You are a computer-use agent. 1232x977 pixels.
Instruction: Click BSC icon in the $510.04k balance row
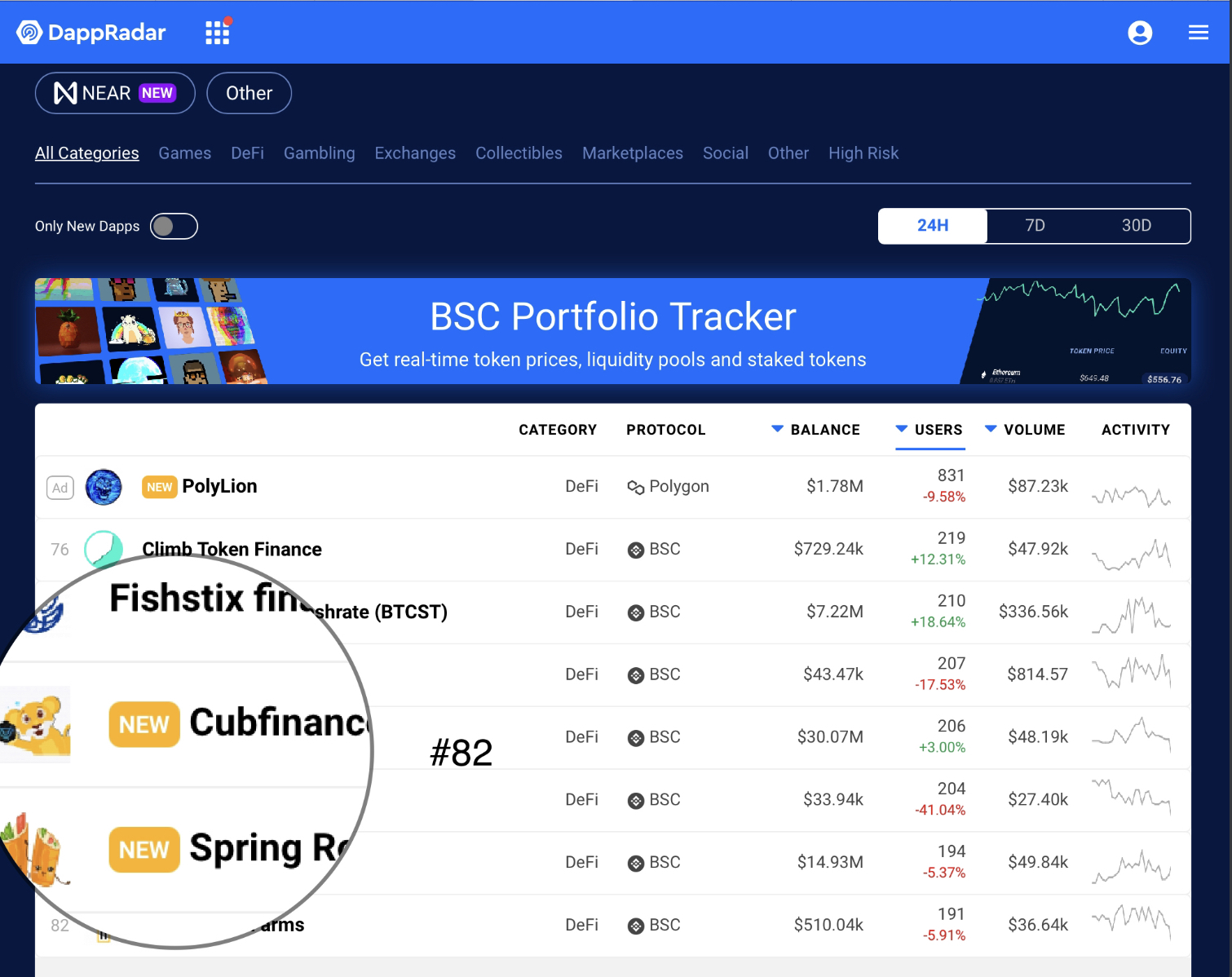[636, 926]
